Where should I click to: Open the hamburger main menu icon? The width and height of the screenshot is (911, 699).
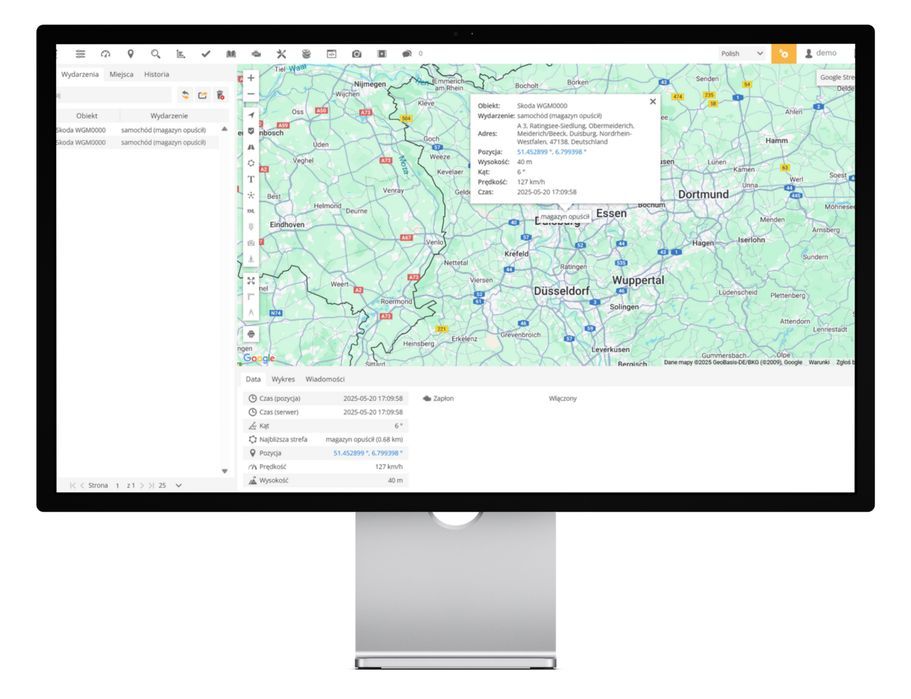click(x=81, y=54)
